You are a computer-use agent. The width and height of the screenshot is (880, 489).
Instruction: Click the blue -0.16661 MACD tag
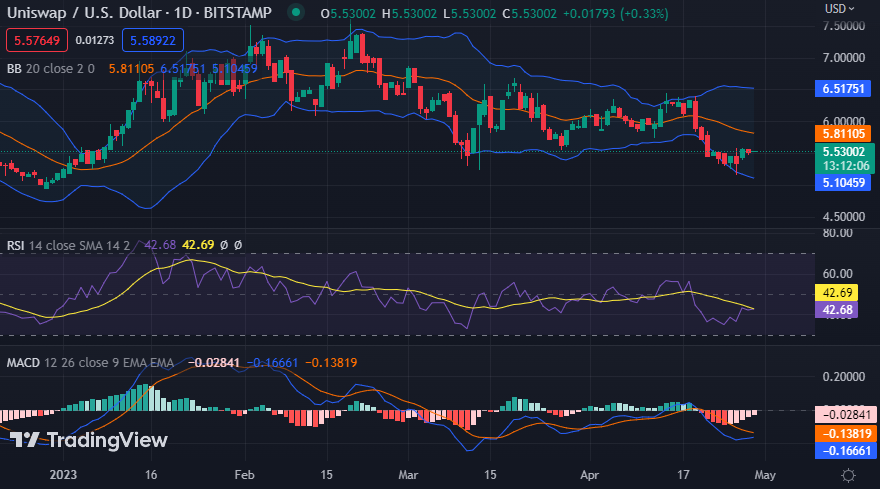[x=845, y=451]
